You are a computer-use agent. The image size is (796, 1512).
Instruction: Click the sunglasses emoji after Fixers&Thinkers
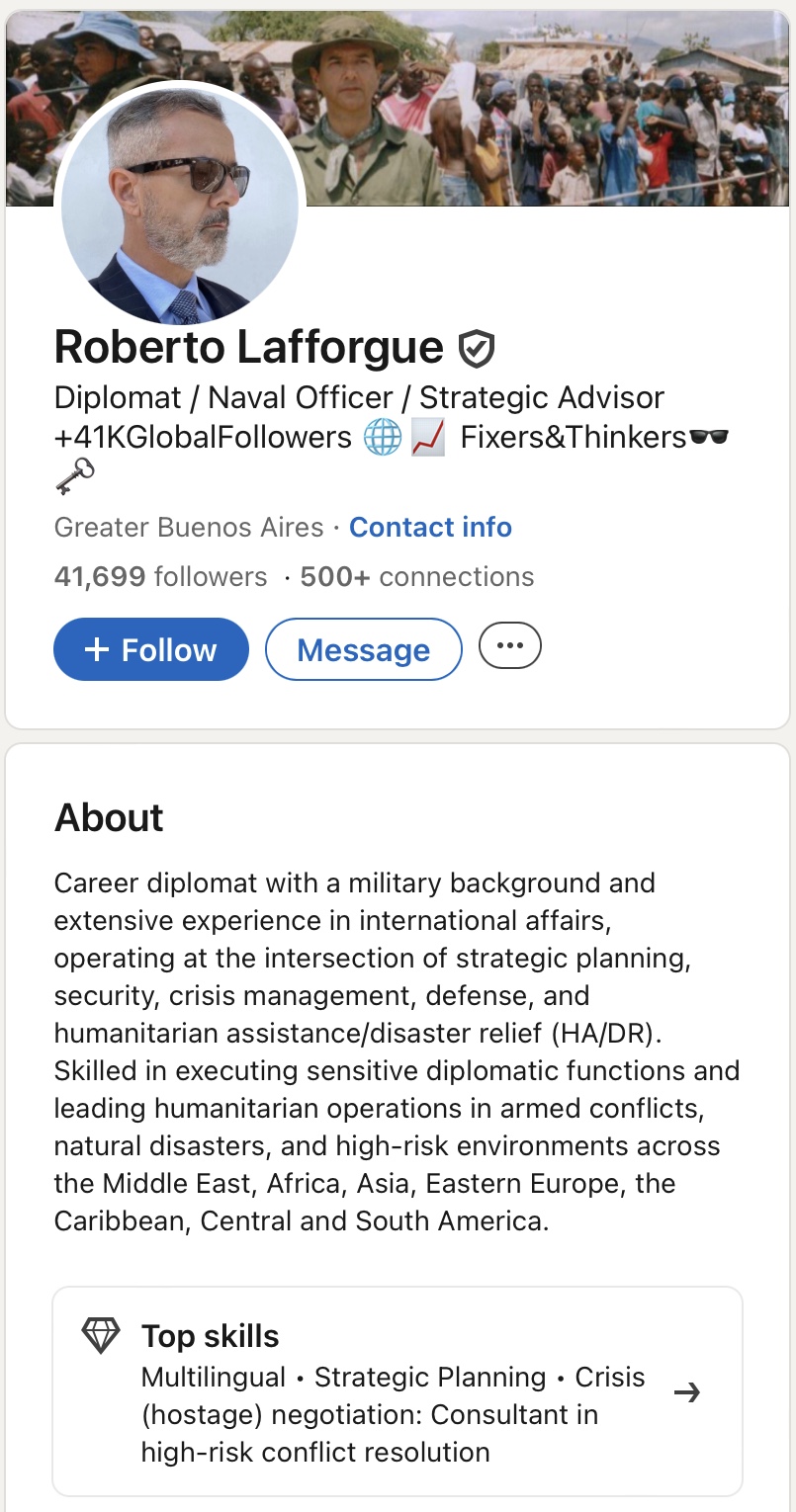point(709,437)
